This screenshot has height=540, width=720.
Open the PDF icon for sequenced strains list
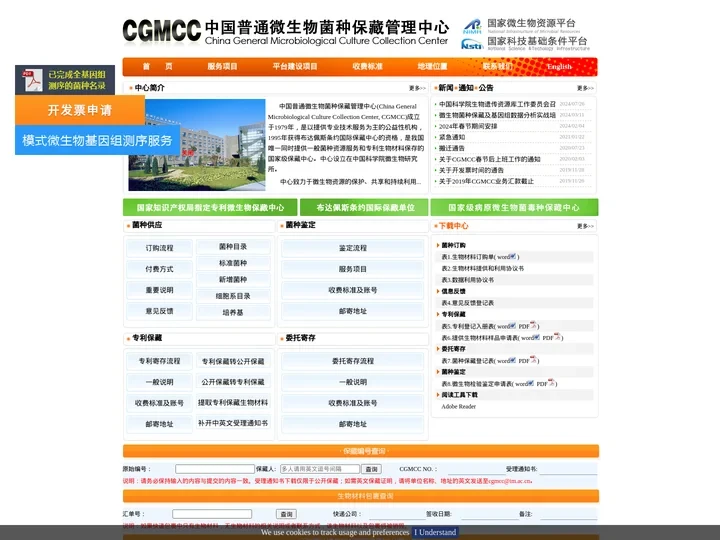pos(33,80)
